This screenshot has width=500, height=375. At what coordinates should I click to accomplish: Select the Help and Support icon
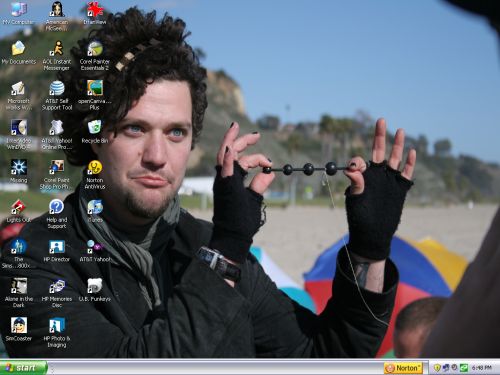[57, 214]
